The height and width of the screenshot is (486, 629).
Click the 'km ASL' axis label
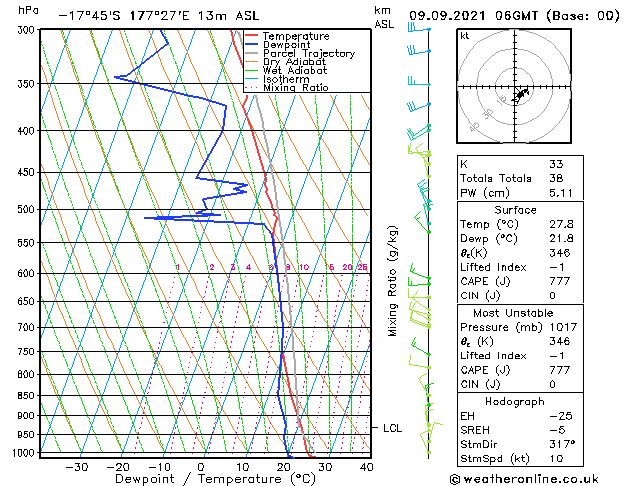point(384,17)
